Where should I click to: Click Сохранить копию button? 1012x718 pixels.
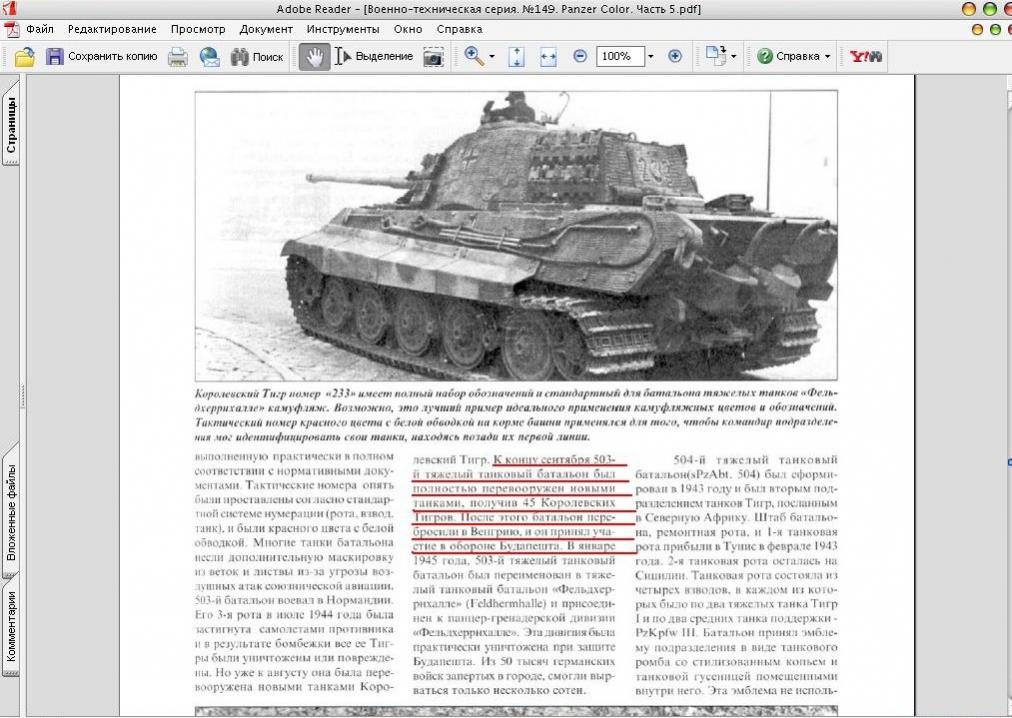101,56
